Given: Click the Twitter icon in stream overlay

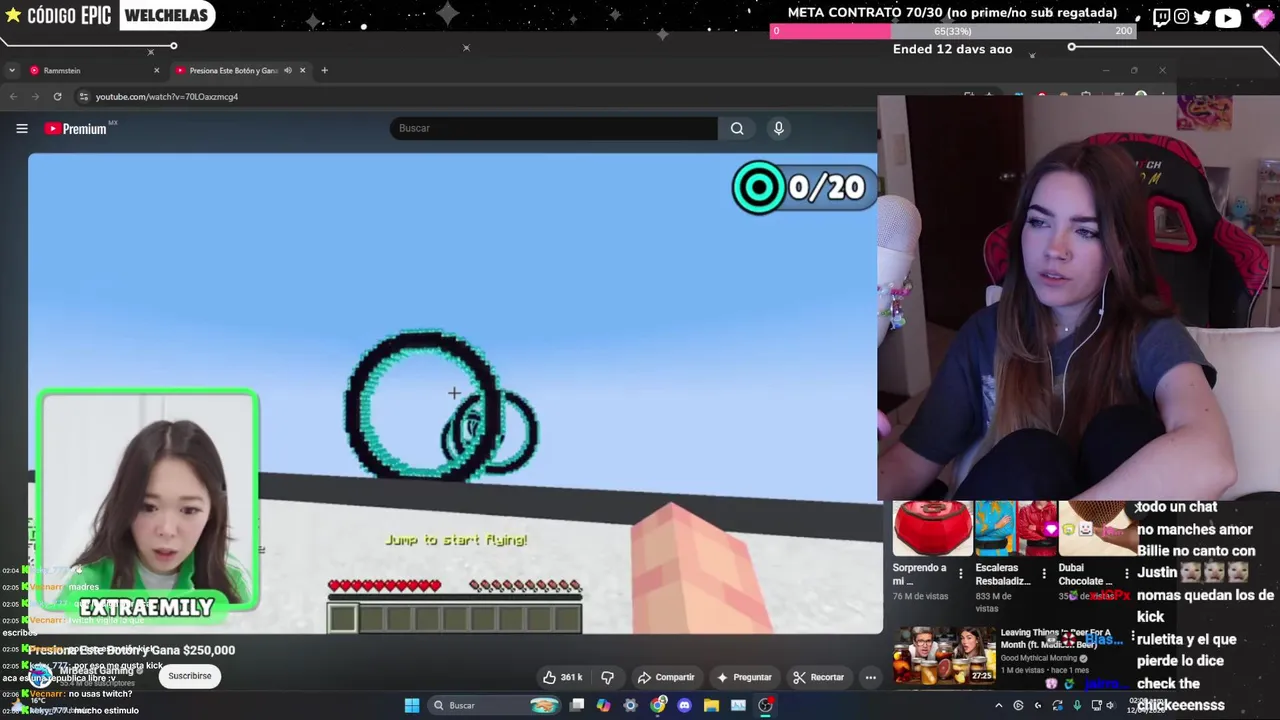Looking at the screenshot, I should [x=1202, y=17].
